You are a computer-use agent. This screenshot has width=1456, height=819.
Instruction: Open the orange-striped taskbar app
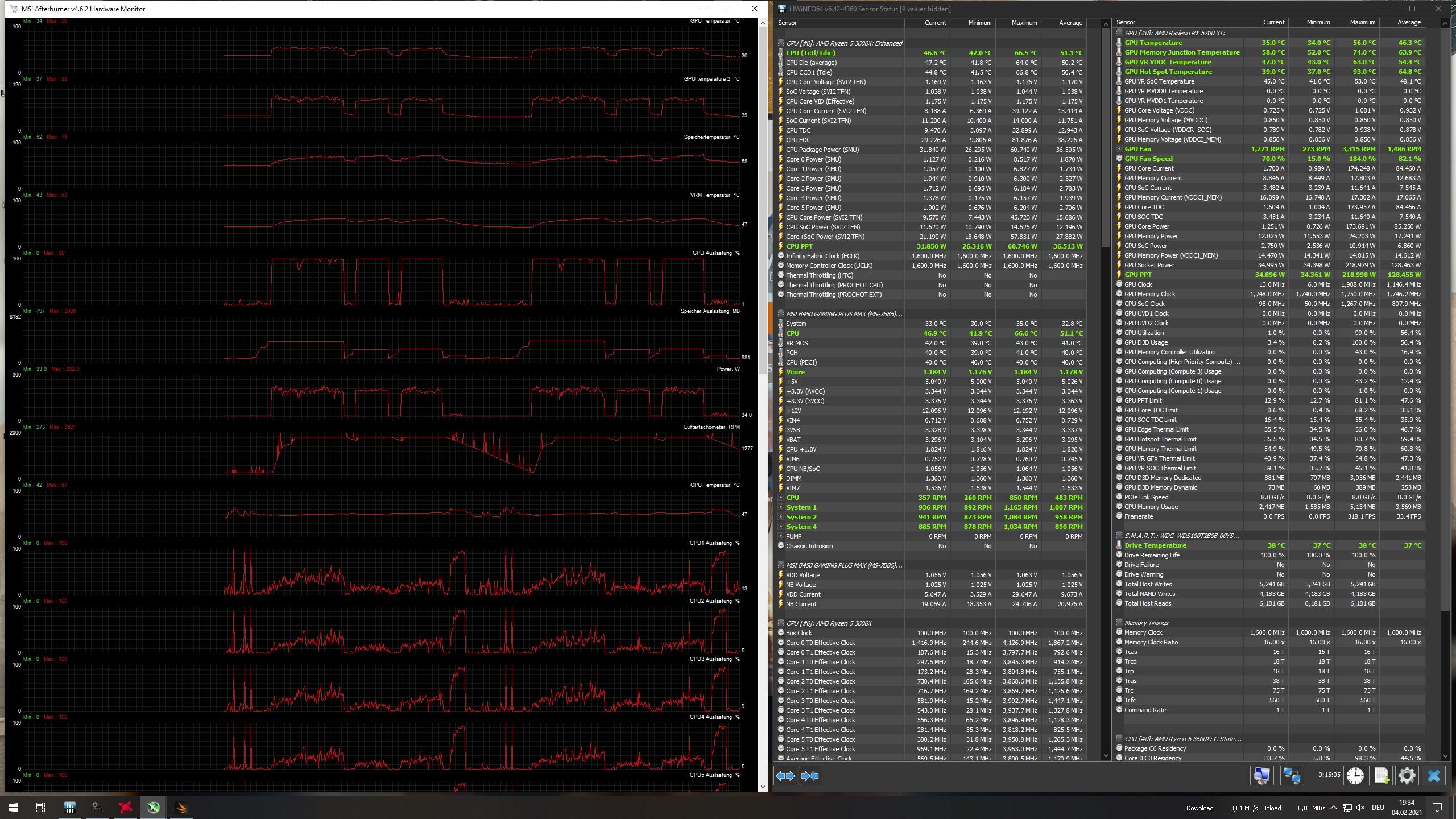point(181,807)
